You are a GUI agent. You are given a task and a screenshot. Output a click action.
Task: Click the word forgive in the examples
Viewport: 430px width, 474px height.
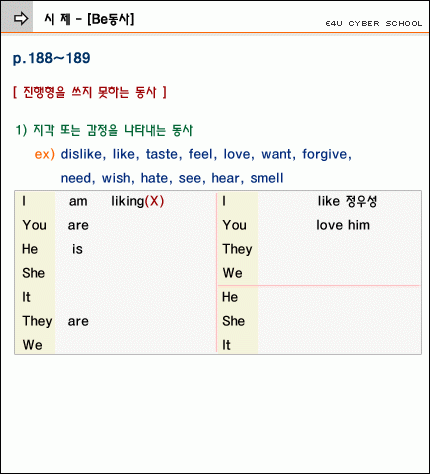(325, 154)
